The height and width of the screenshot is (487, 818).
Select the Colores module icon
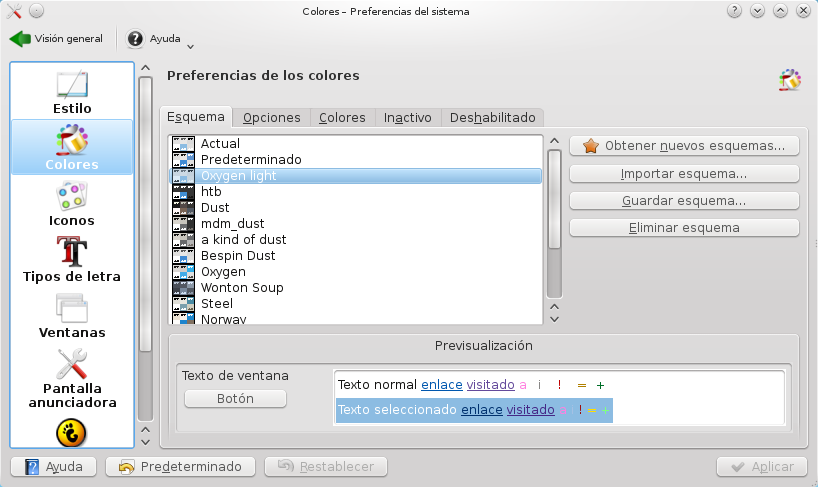pyautogui.click(x=72, y=140)
